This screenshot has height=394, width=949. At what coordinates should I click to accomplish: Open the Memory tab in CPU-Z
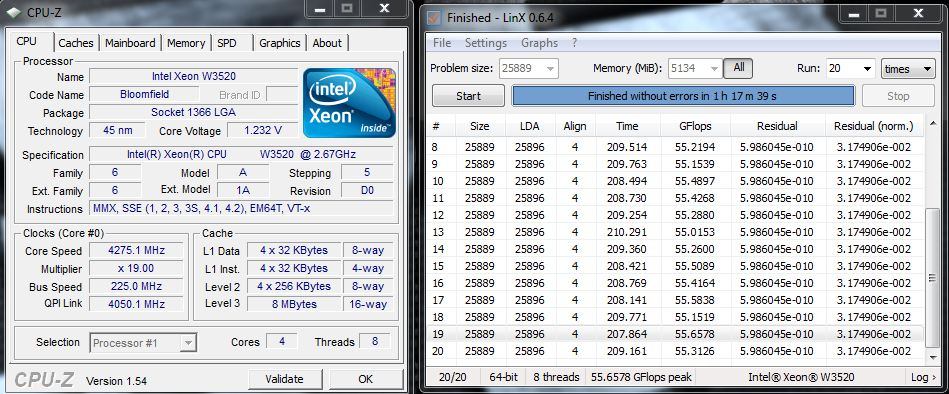[186, 43]
